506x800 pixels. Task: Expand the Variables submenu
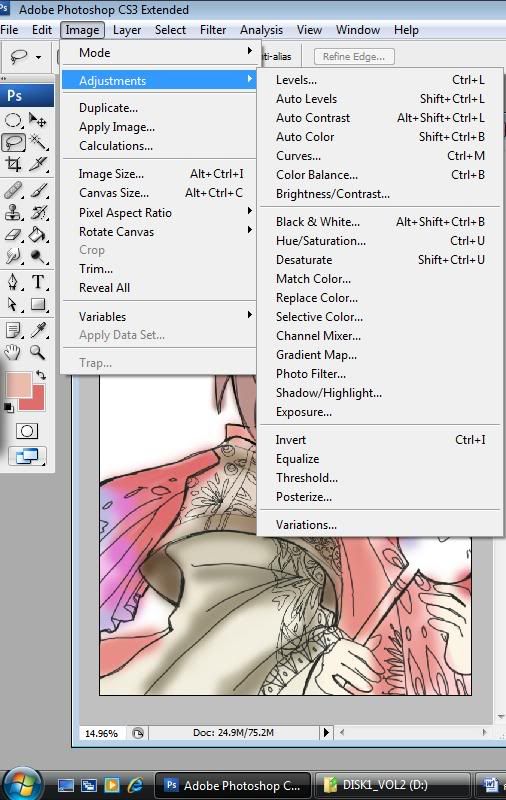(159, 316)
